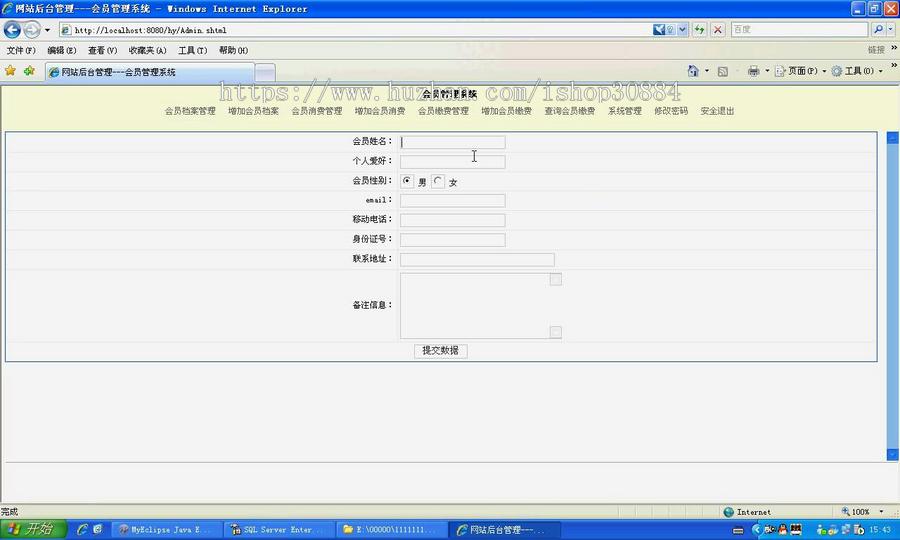Open the 文件(F) menu
This screenshot has height=540, width=900.
click(21, 50)
